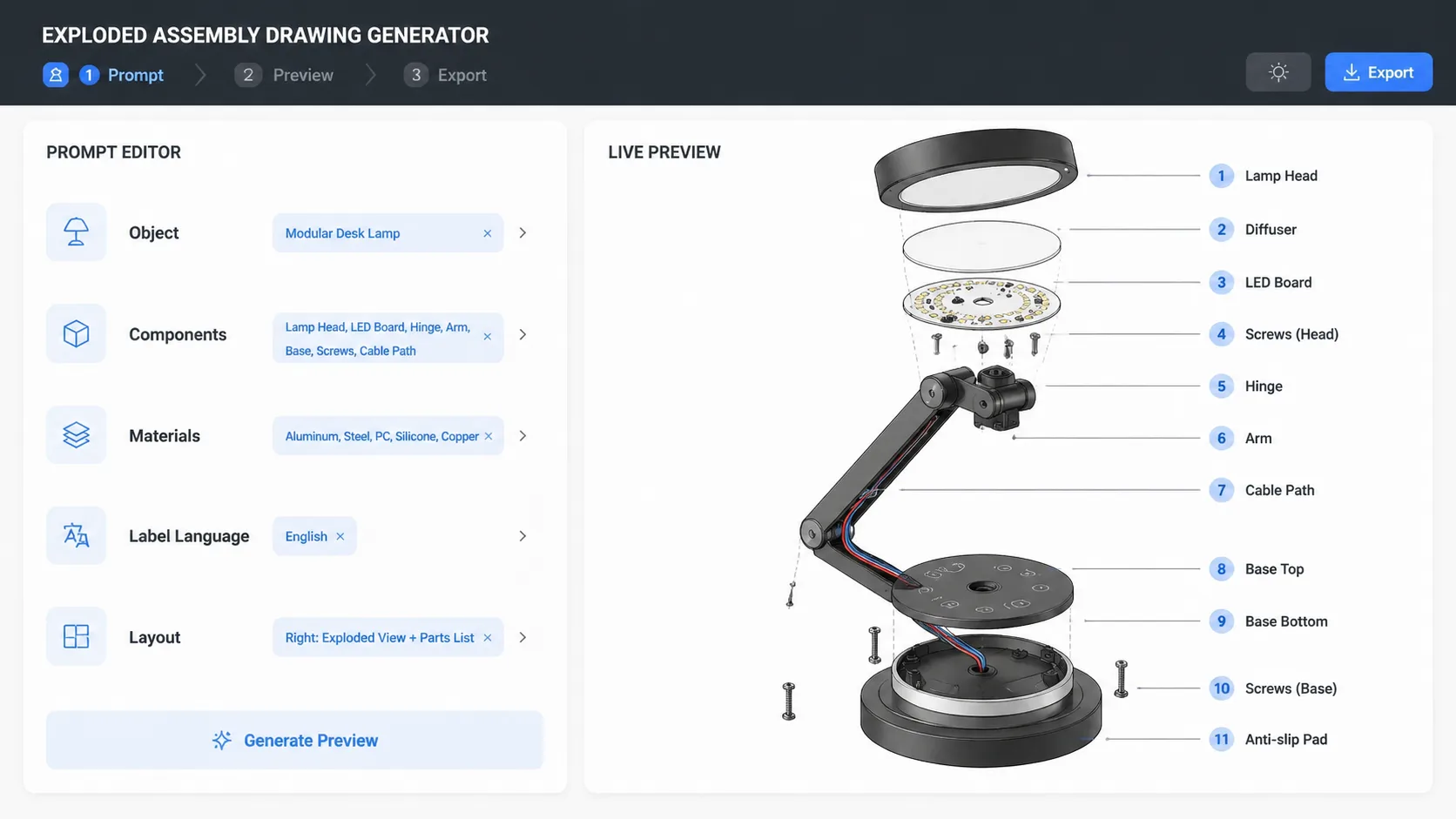Click the Hinge callout badge number 5

[x=1221, y=386]
